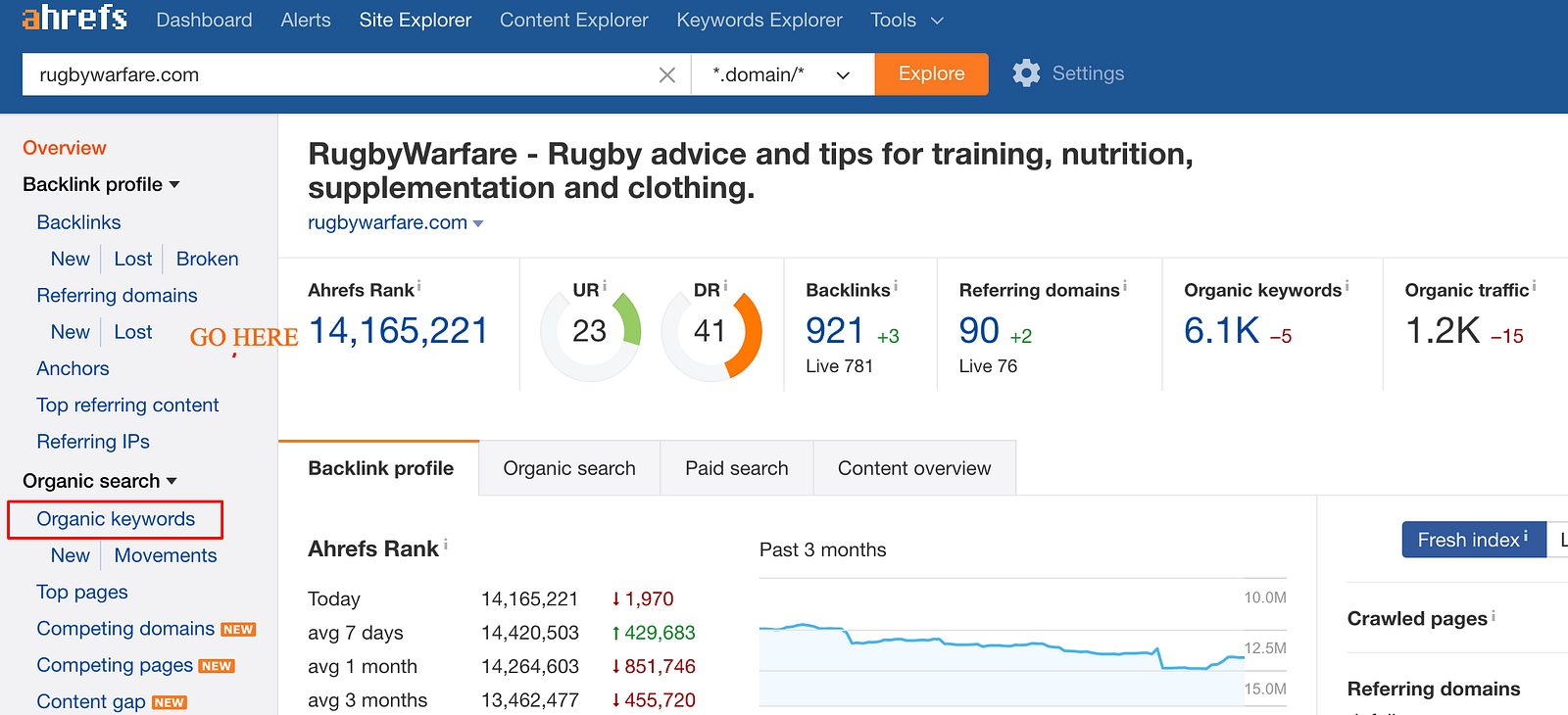
Task: Clear the domain search field
Action: (666, 74)
